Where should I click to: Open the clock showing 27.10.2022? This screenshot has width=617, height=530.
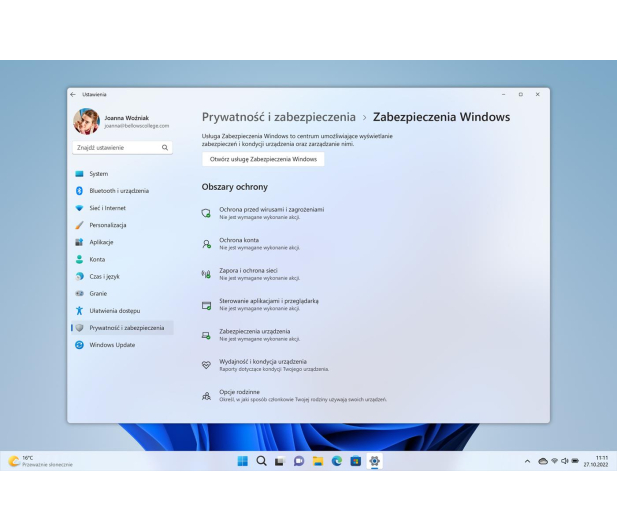pyautogui.click(x=595, y=461)
